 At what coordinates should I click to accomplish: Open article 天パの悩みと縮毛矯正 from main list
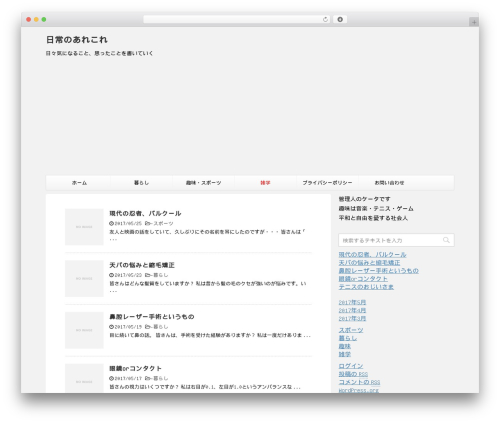coord(142,265)
